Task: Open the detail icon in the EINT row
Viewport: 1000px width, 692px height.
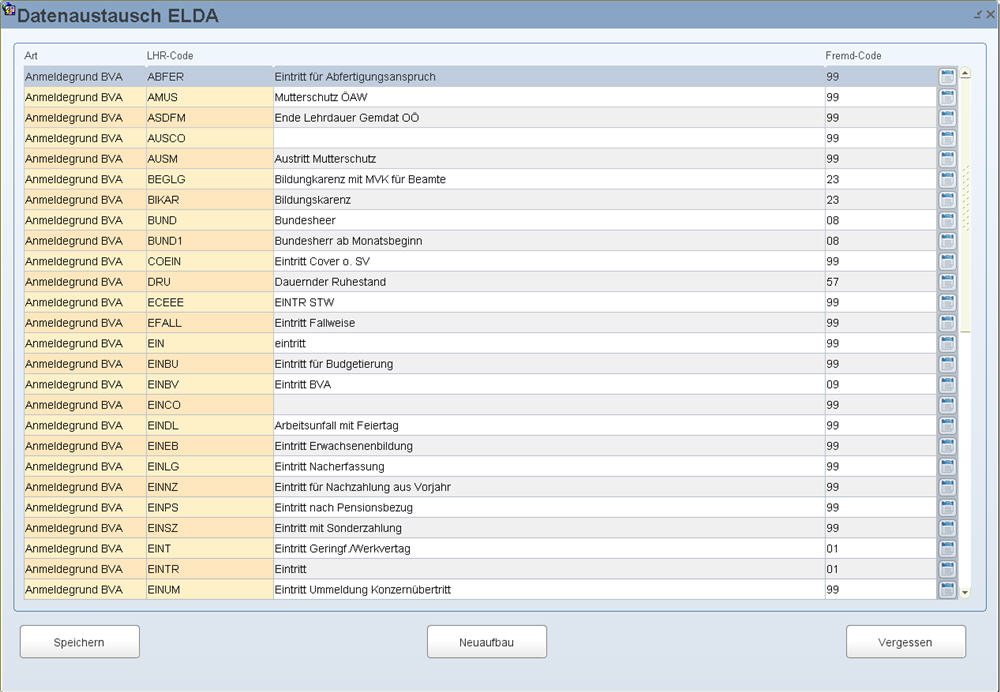Action: (947, 548)
